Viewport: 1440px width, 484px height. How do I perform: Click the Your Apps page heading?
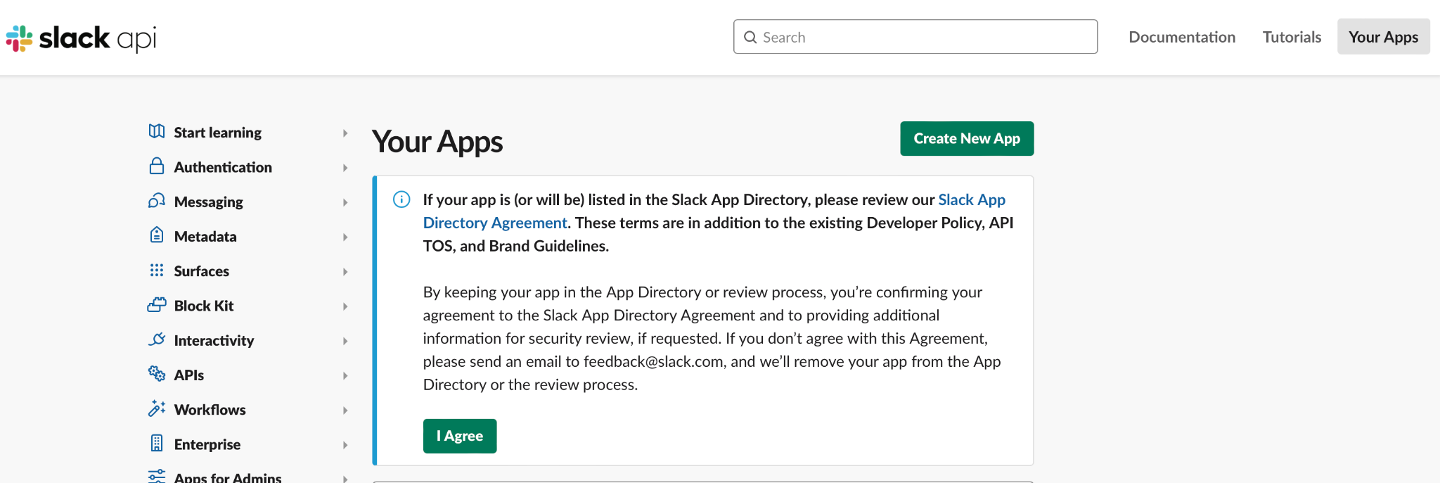(x=437, y=141)
